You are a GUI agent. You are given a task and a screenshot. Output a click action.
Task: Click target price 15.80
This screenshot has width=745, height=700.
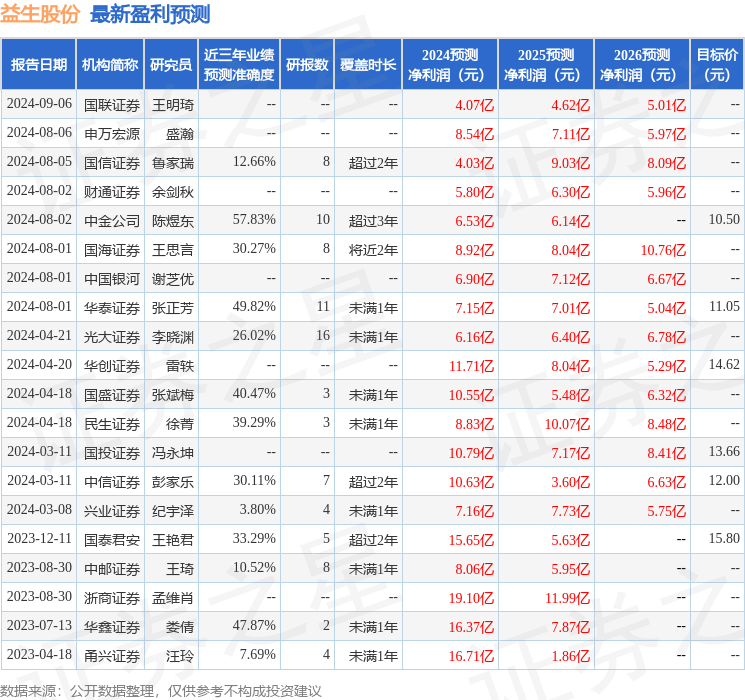coord(724,538)
